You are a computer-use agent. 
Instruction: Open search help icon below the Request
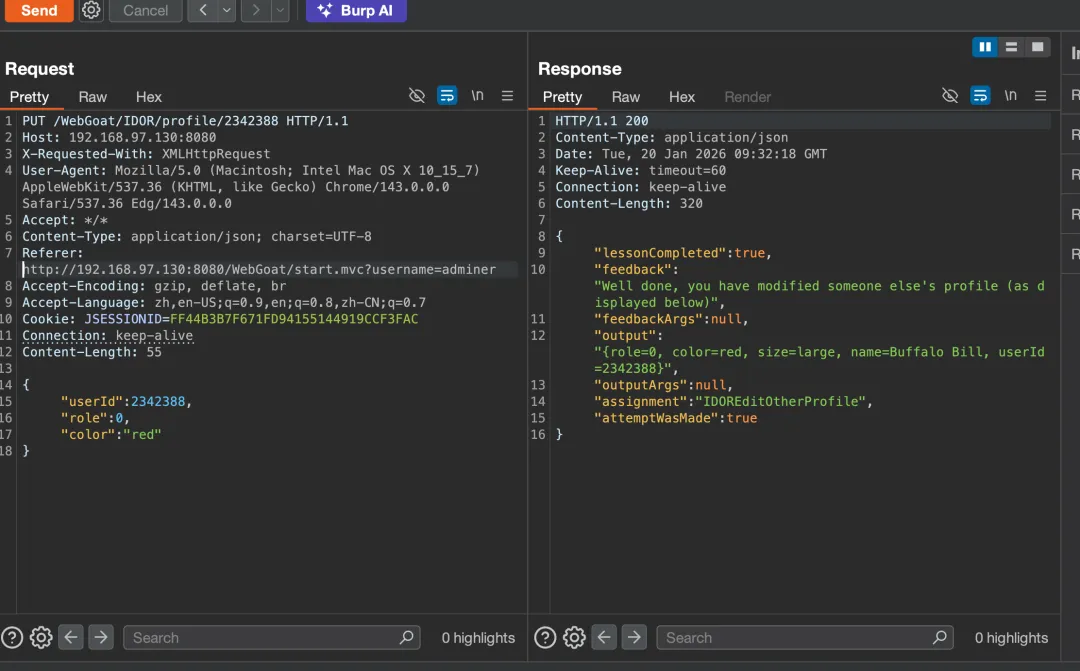(12, 638)
